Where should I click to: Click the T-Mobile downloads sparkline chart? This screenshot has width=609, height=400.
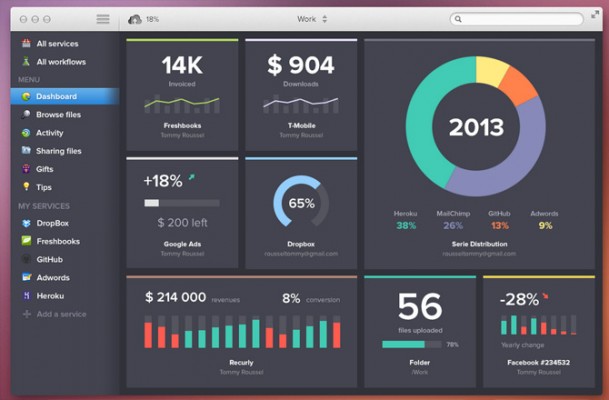click(301, 104)
